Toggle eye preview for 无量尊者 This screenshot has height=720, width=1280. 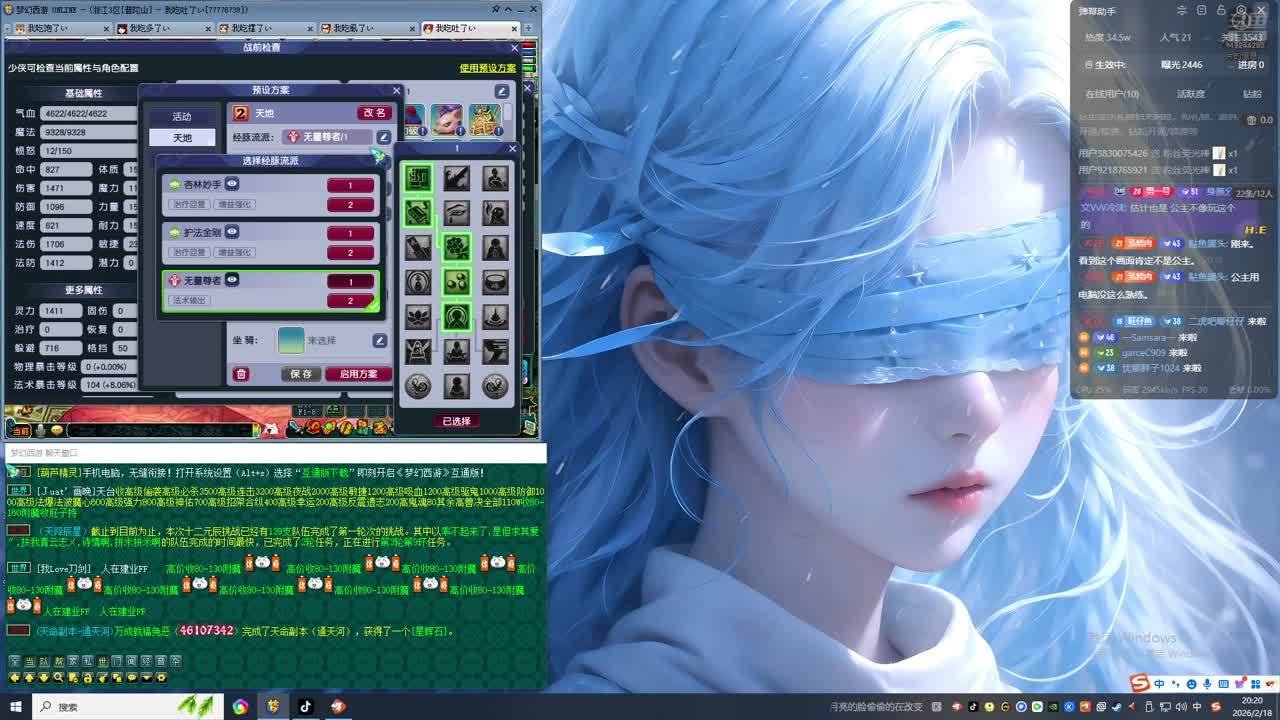(x=232, y=280)
